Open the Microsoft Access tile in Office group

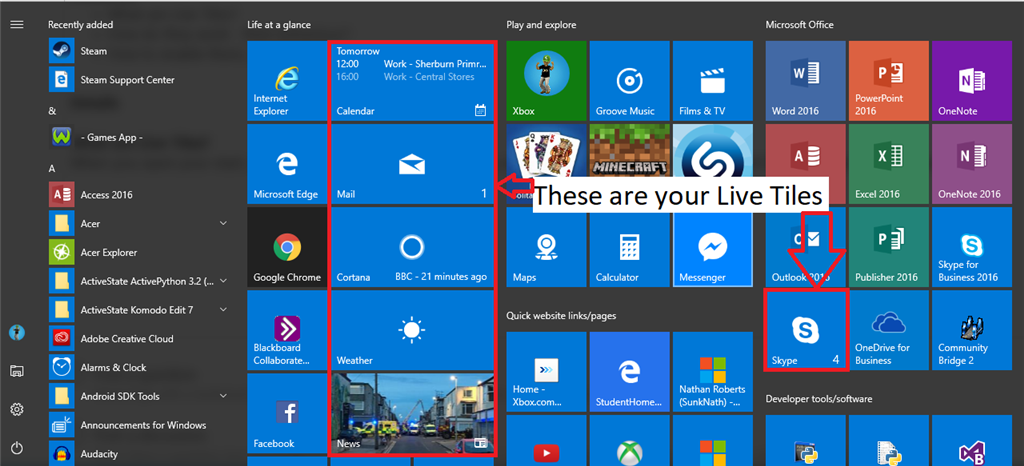point(805,150)
